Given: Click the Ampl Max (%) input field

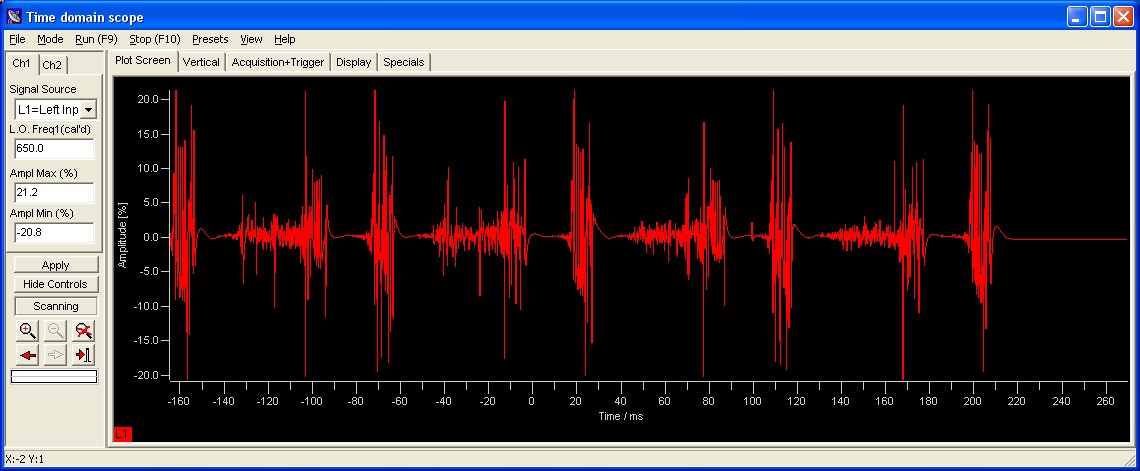Looking at the screenshot, I should pos(55,193).
